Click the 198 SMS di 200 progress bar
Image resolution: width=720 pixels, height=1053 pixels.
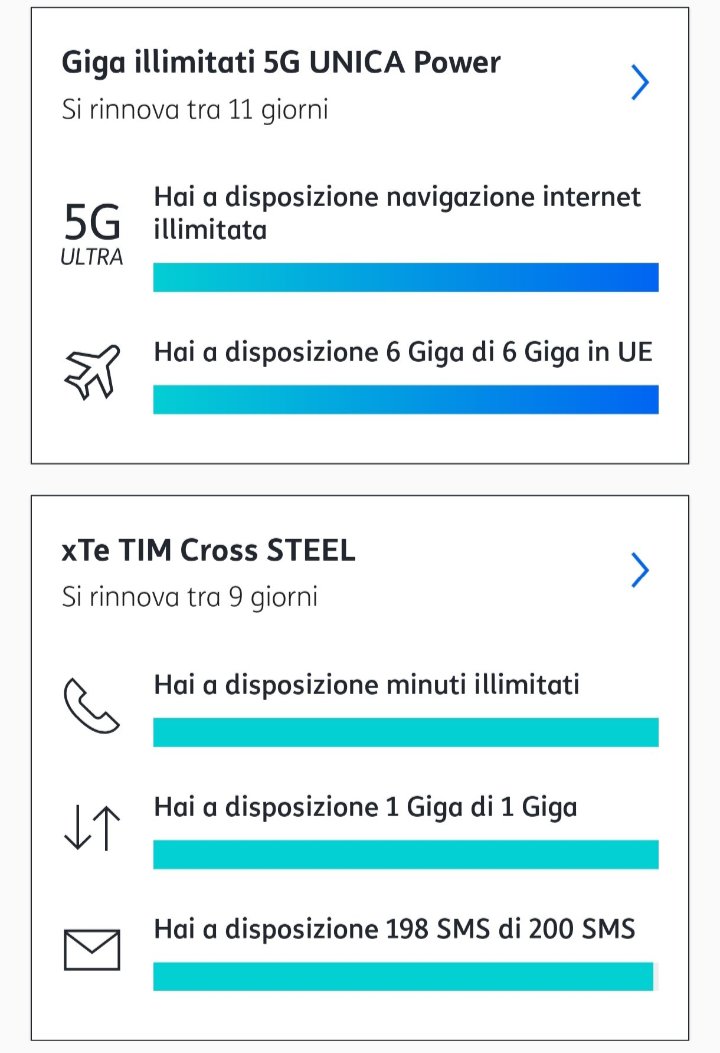(405, 976)
